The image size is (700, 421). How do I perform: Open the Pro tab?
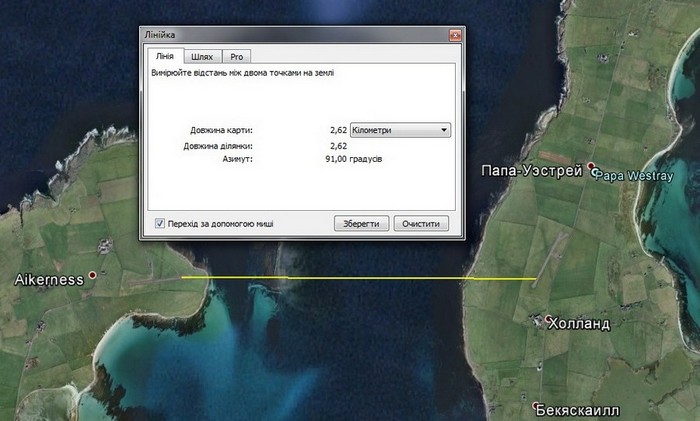click(x=236, y=57)
